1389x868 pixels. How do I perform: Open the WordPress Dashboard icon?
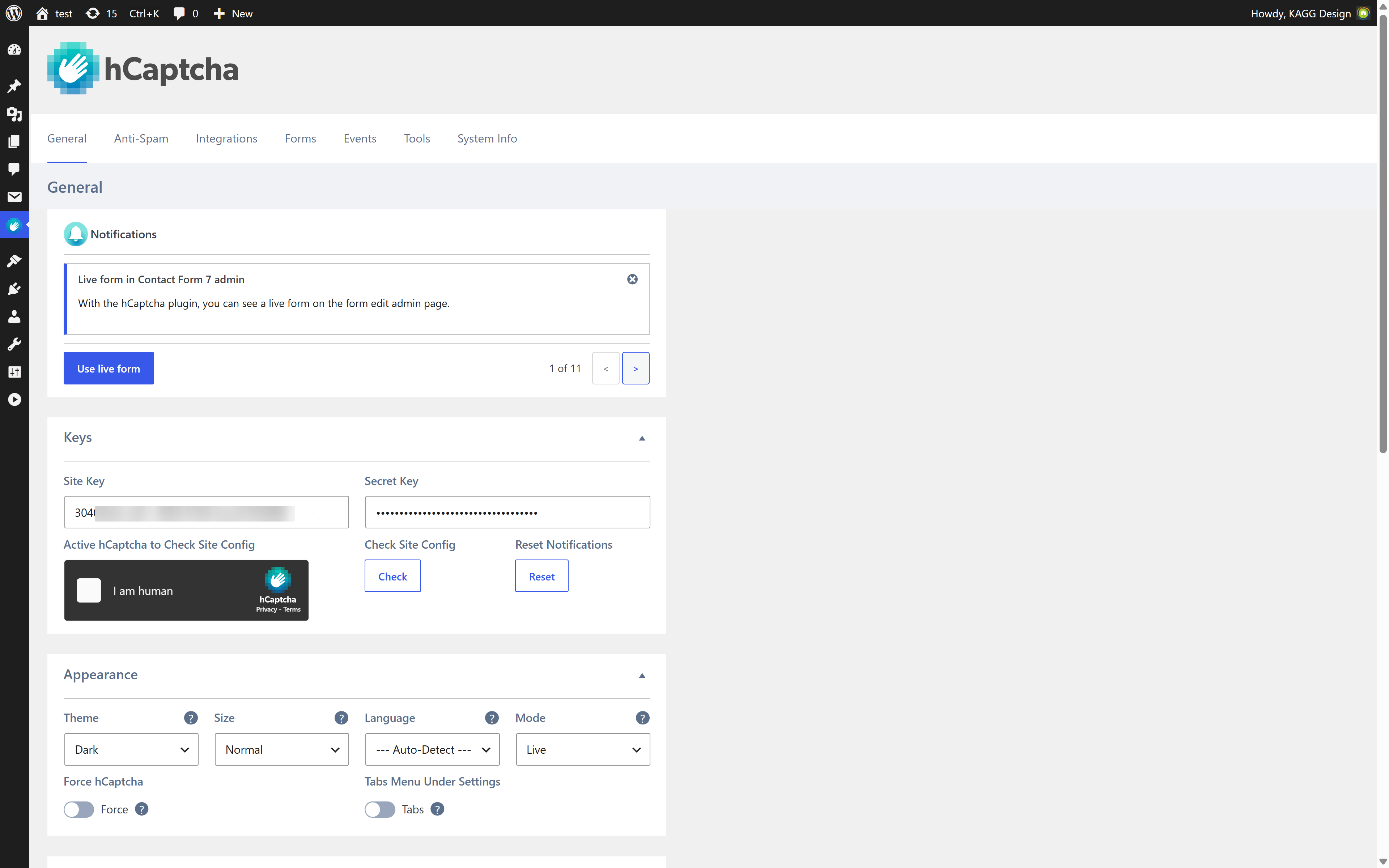14,50
